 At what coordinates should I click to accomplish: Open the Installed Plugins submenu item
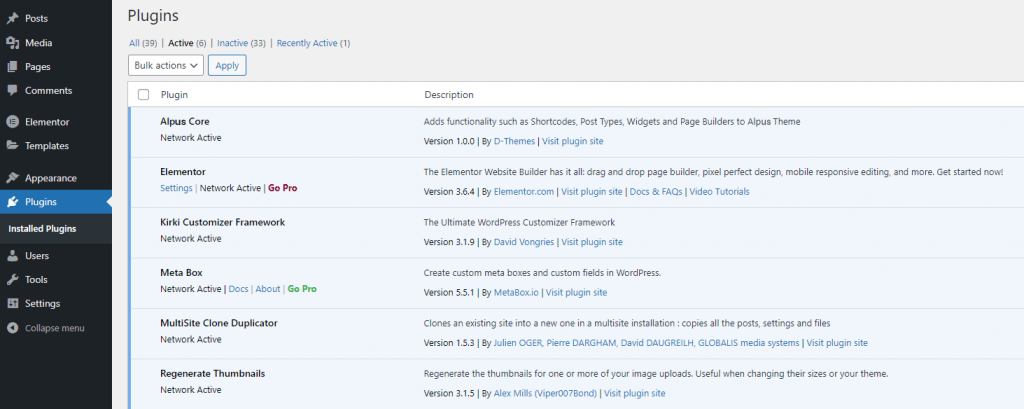click(x=42, y=229)
